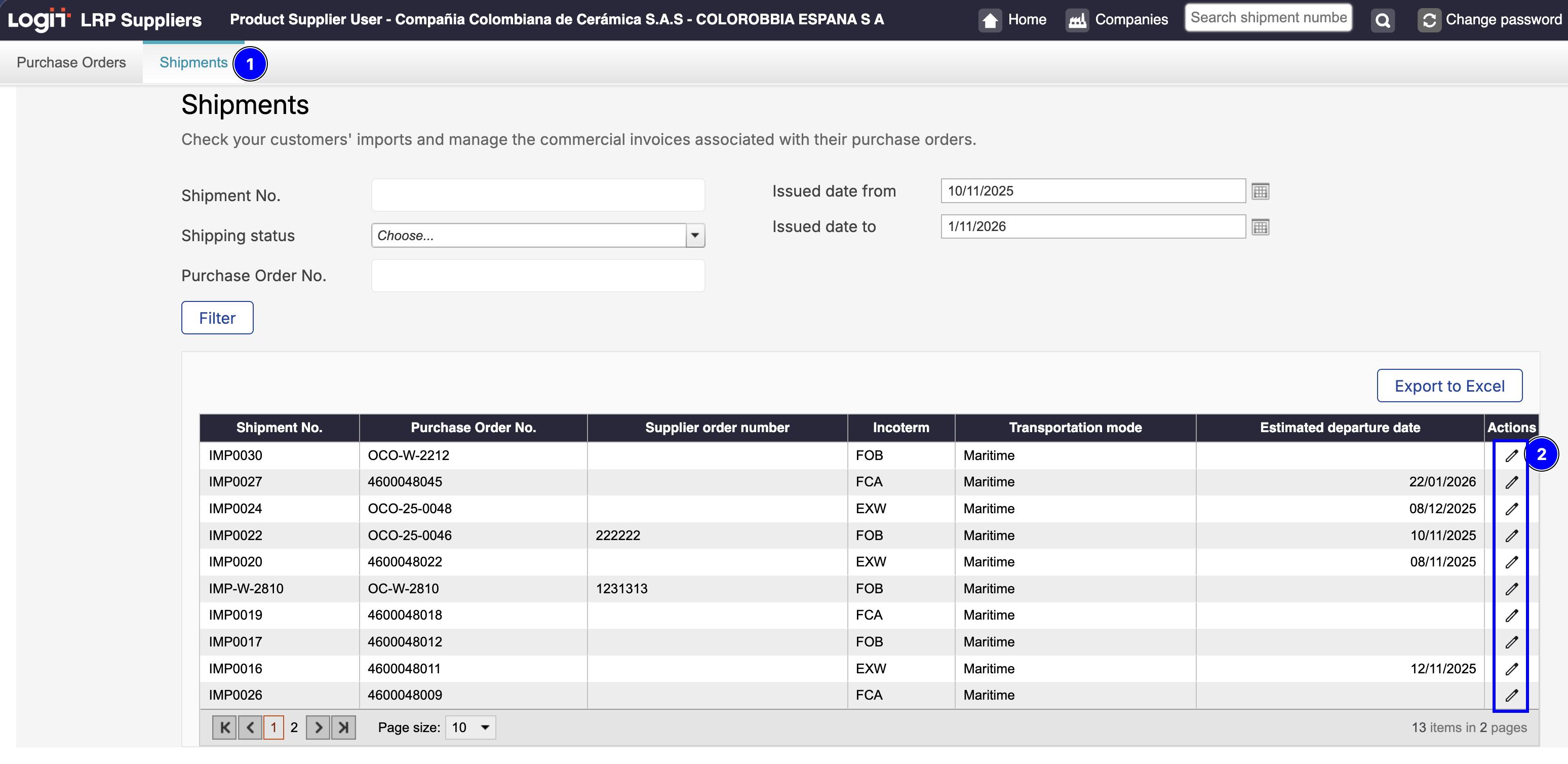Click the magnifier search icon in header
This screenshot has height=764, width=1568.
pos(1382,20)
